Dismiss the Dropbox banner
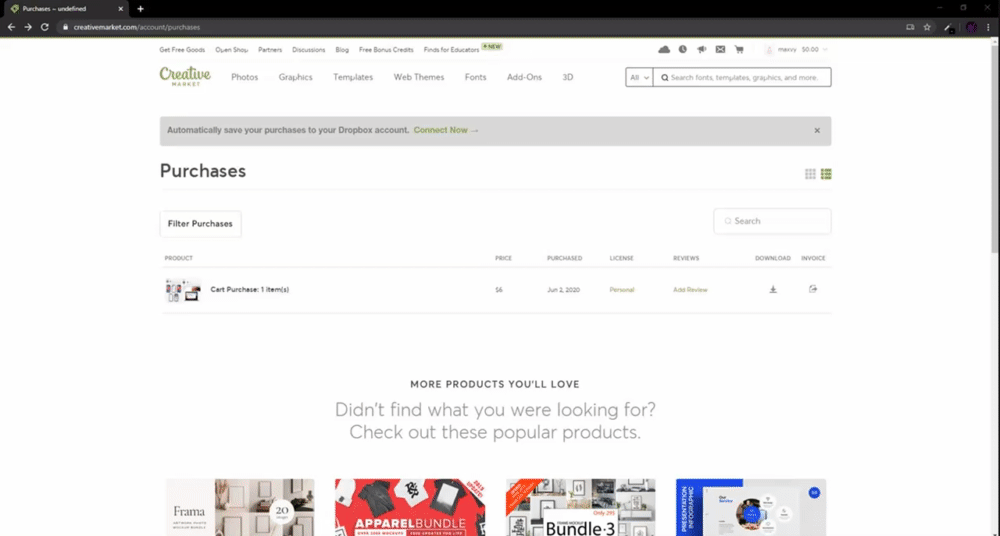Viewport: 1000px width, 536px height. [x=817, y=130]
